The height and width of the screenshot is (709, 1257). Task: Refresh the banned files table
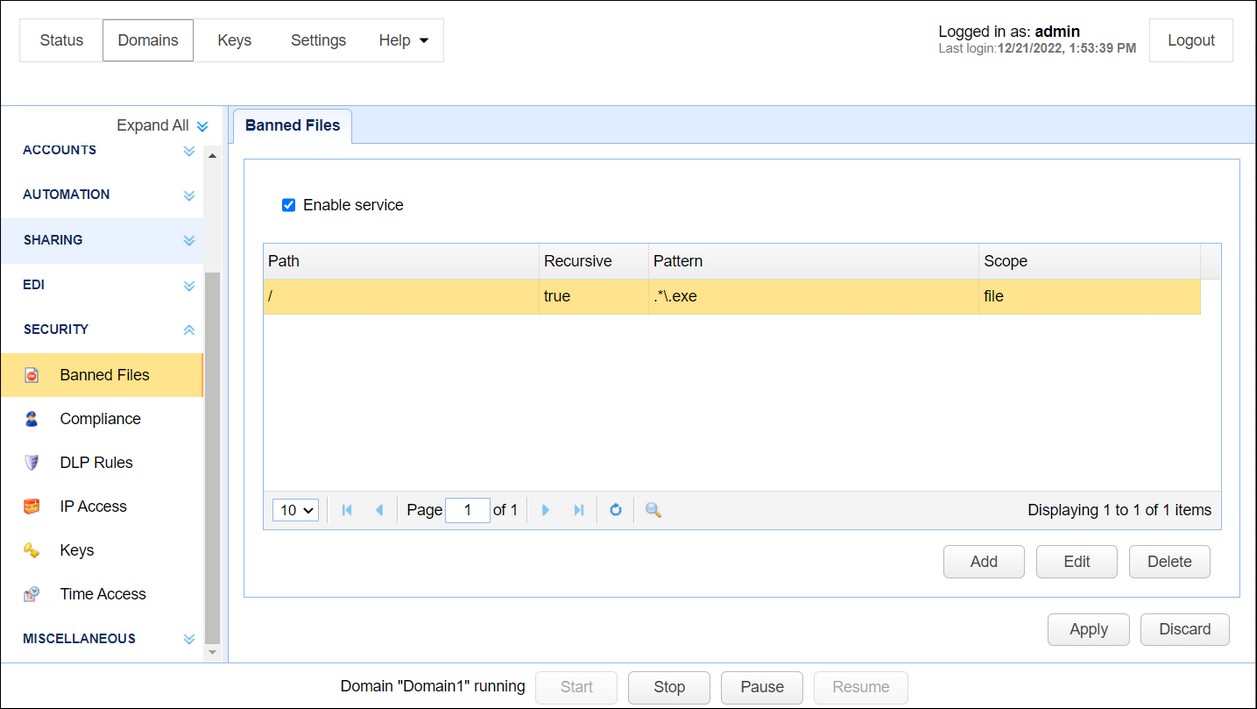click(x=616, y=510)
